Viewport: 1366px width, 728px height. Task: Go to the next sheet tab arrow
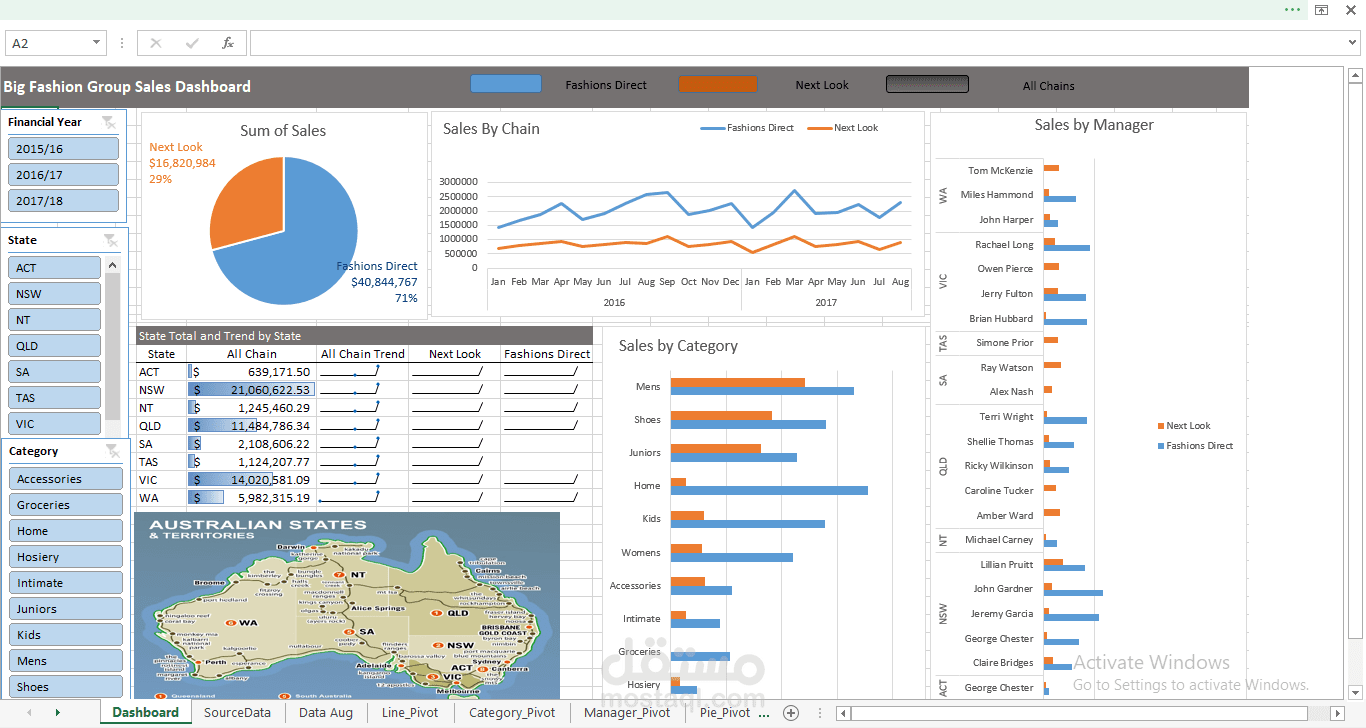[57, 713]
